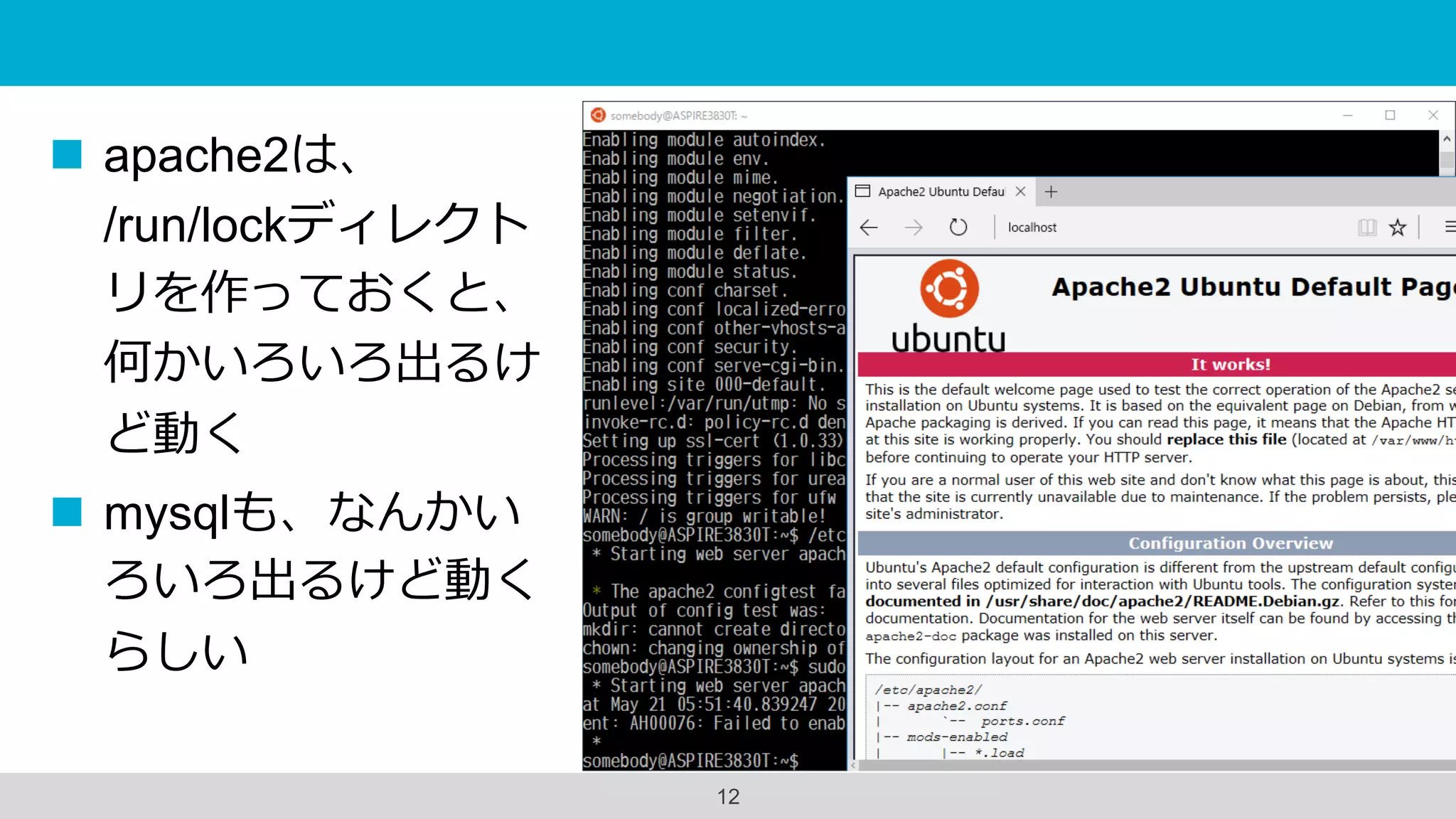Click 'replace this file' bold text
The height and width of the screenshot is (819, 1456).
pyautogui.click(x=1226, y=439)
